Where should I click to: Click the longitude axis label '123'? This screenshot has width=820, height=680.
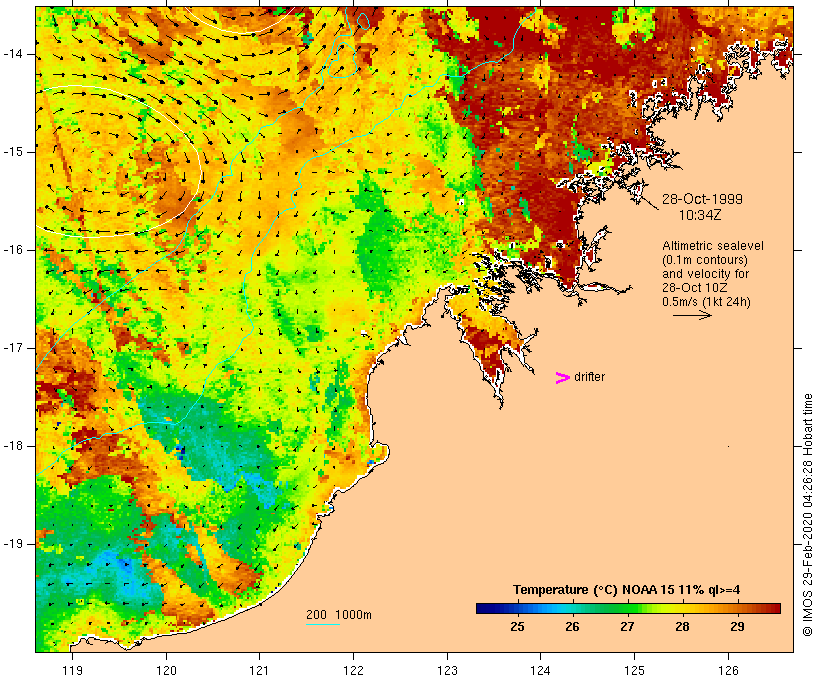point(447,670)
